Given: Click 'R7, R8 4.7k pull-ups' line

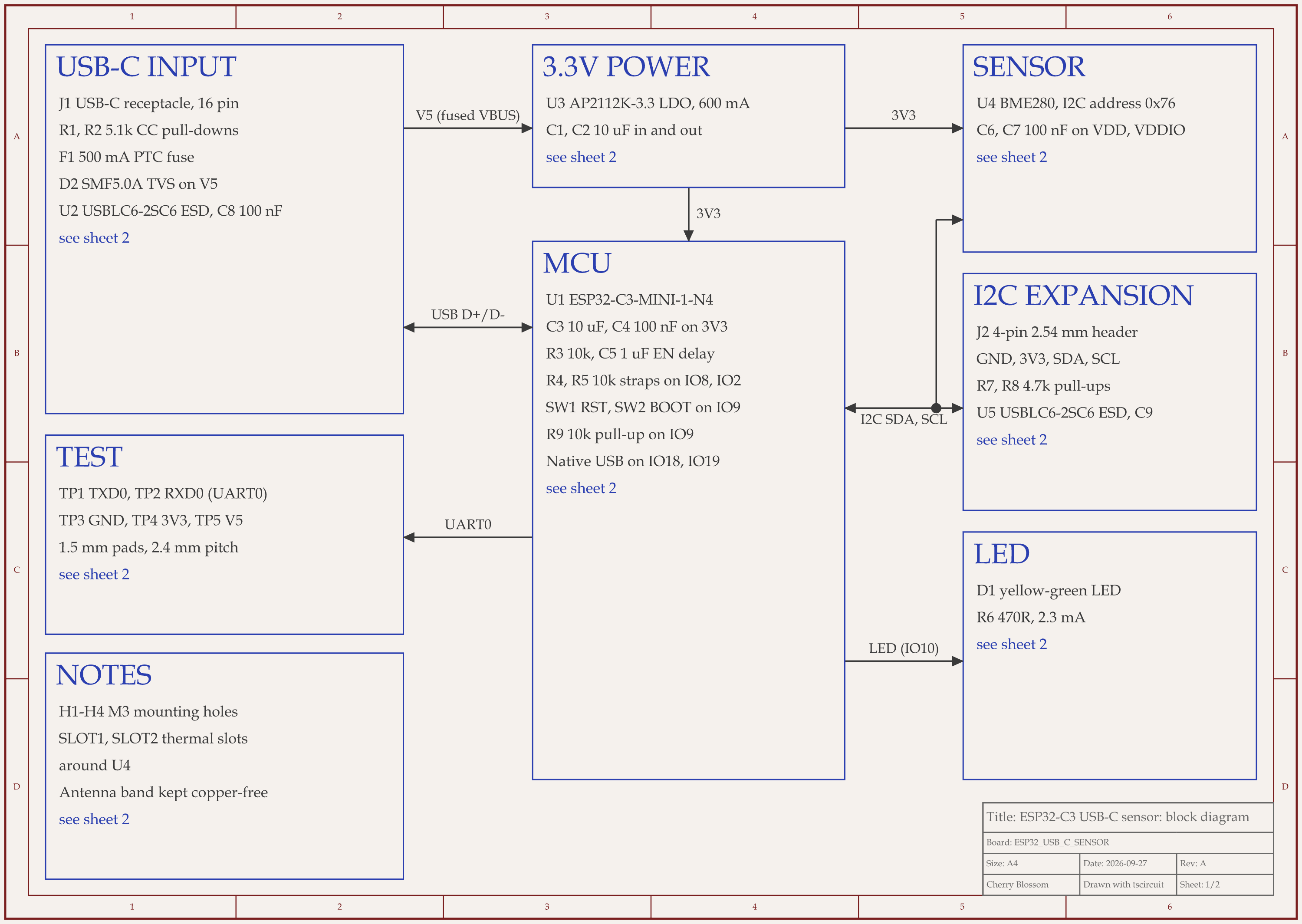Looking at the screenshot, I should 1043,386.
